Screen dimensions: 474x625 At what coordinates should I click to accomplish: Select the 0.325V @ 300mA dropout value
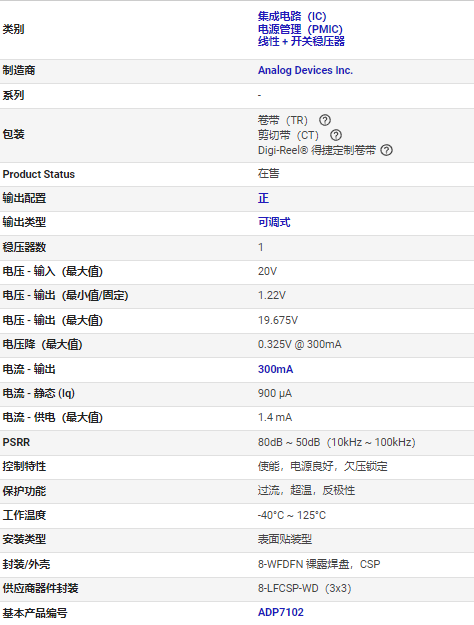[299, 344]
